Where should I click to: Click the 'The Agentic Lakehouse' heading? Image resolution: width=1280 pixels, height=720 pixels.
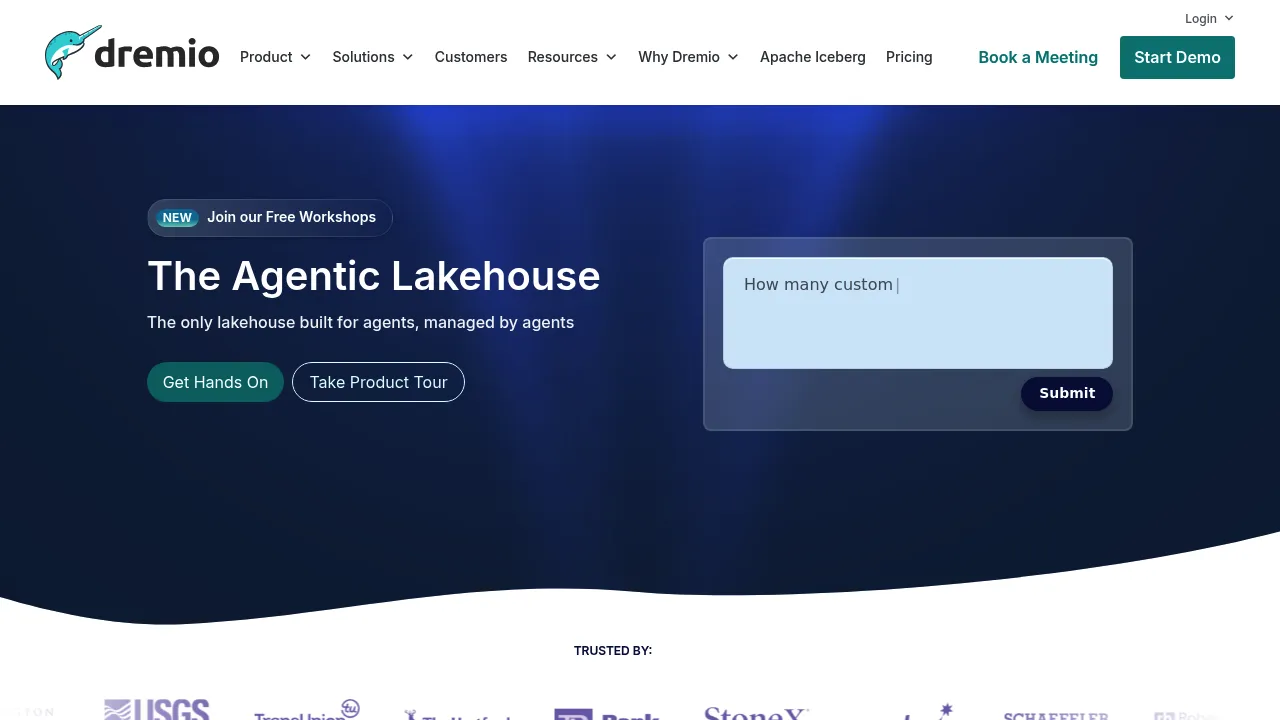pyautogui.click(x=374, y=276)
